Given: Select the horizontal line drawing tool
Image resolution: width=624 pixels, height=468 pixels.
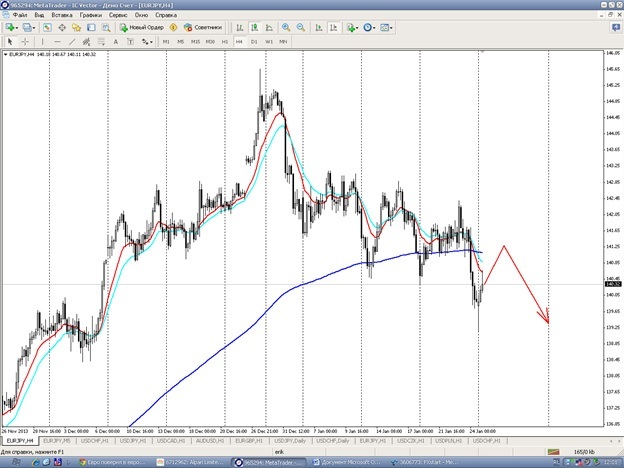Looking at the screenshot, I should click(x=57, y=42).
